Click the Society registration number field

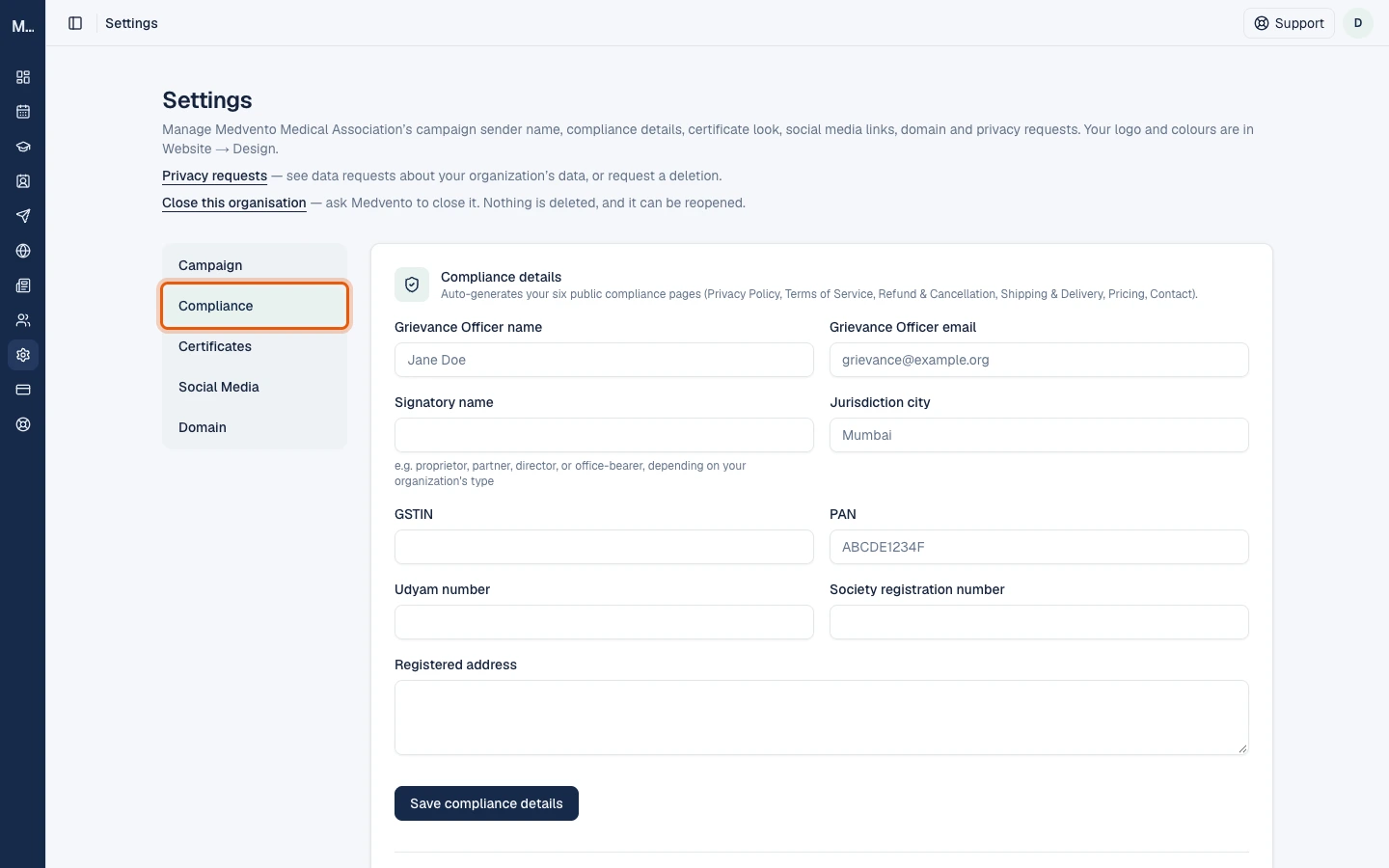1039,622
